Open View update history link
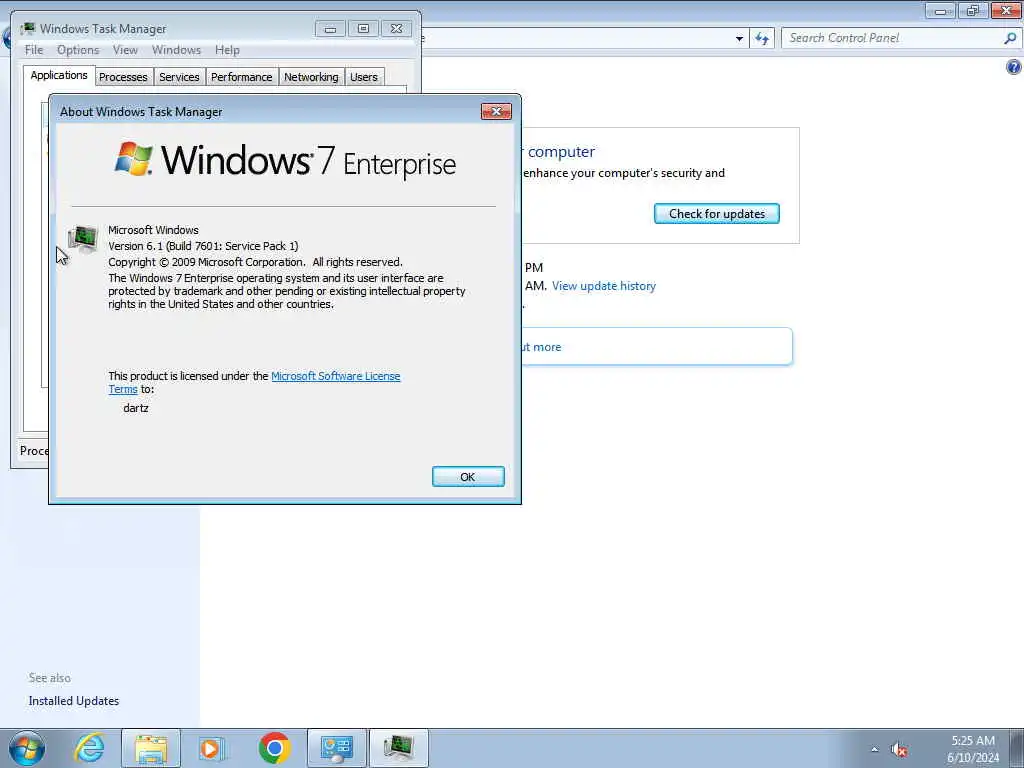The width and height of the screenshot is (1024, 768). tap(603, 286)
